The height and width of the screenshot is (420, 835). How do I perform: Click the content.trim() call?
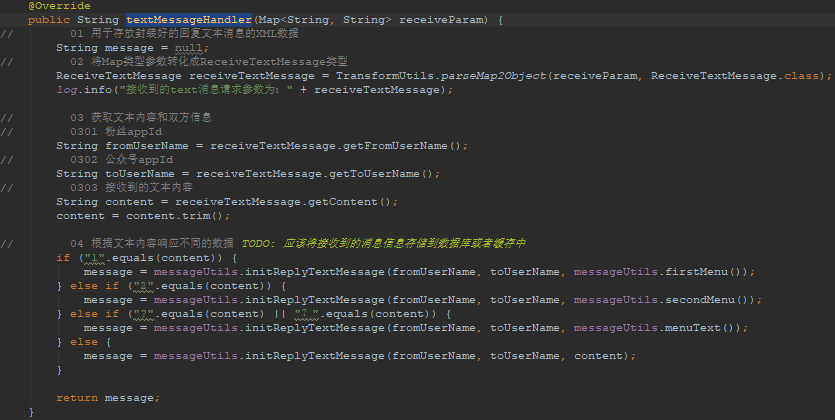[175, 216]
